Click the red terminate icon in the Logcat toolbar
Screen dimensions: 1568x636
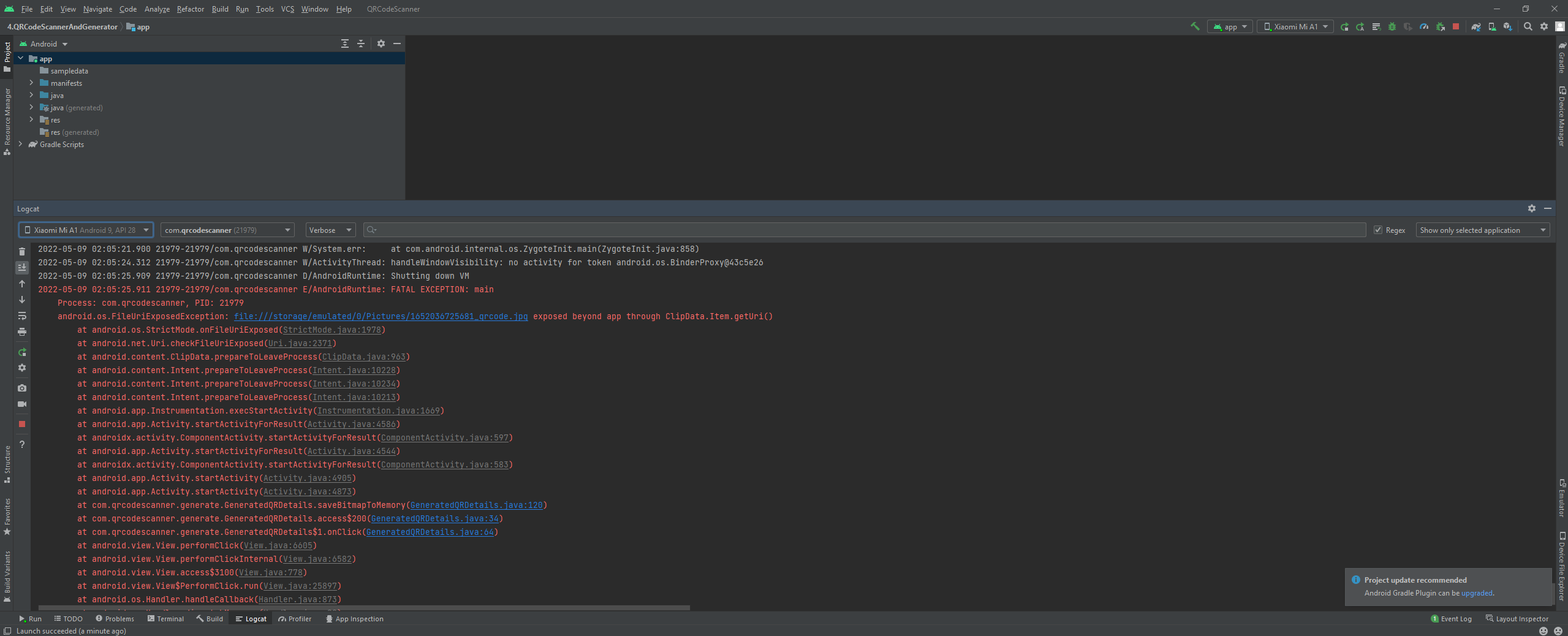point(22,424)
